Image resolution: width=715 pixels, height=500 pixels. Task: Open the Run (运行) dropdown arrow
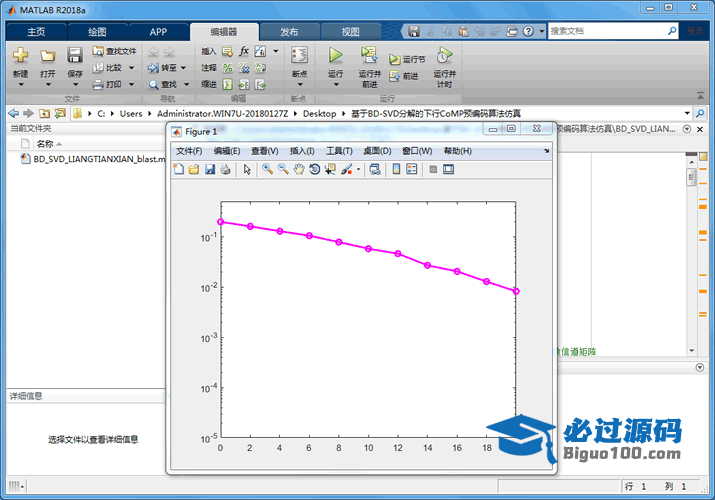[x=336, y=84]
